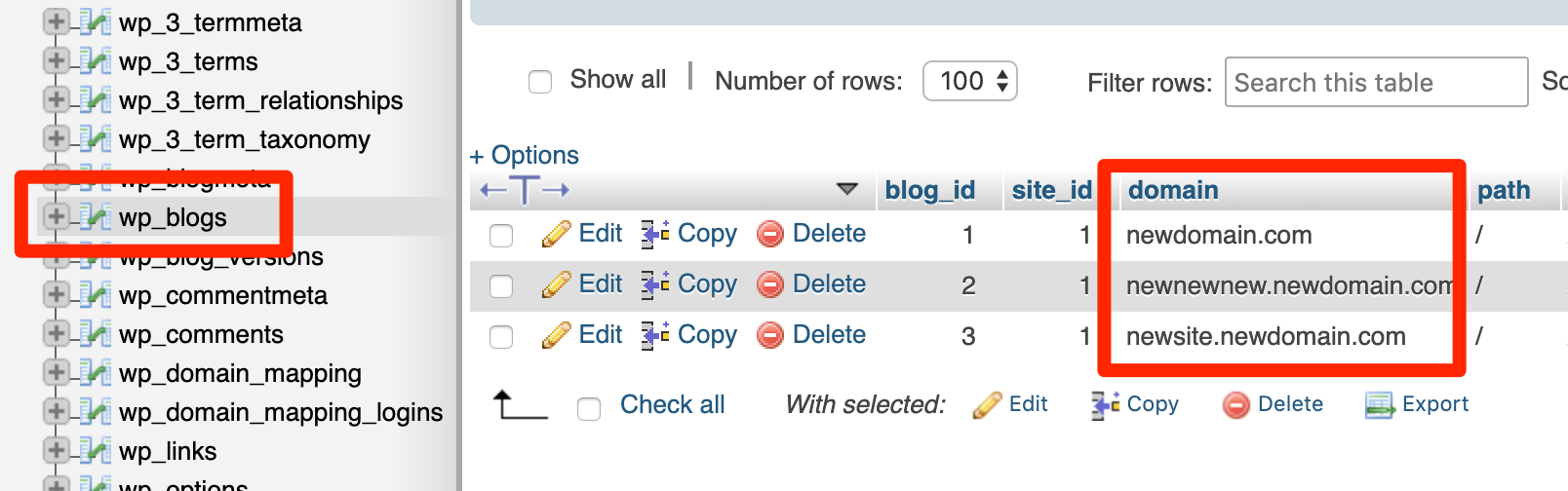The width and height of the screenshot is (1568, 491).
Task: Click the Search this table filter field
Action: (x=1375, y=82)
